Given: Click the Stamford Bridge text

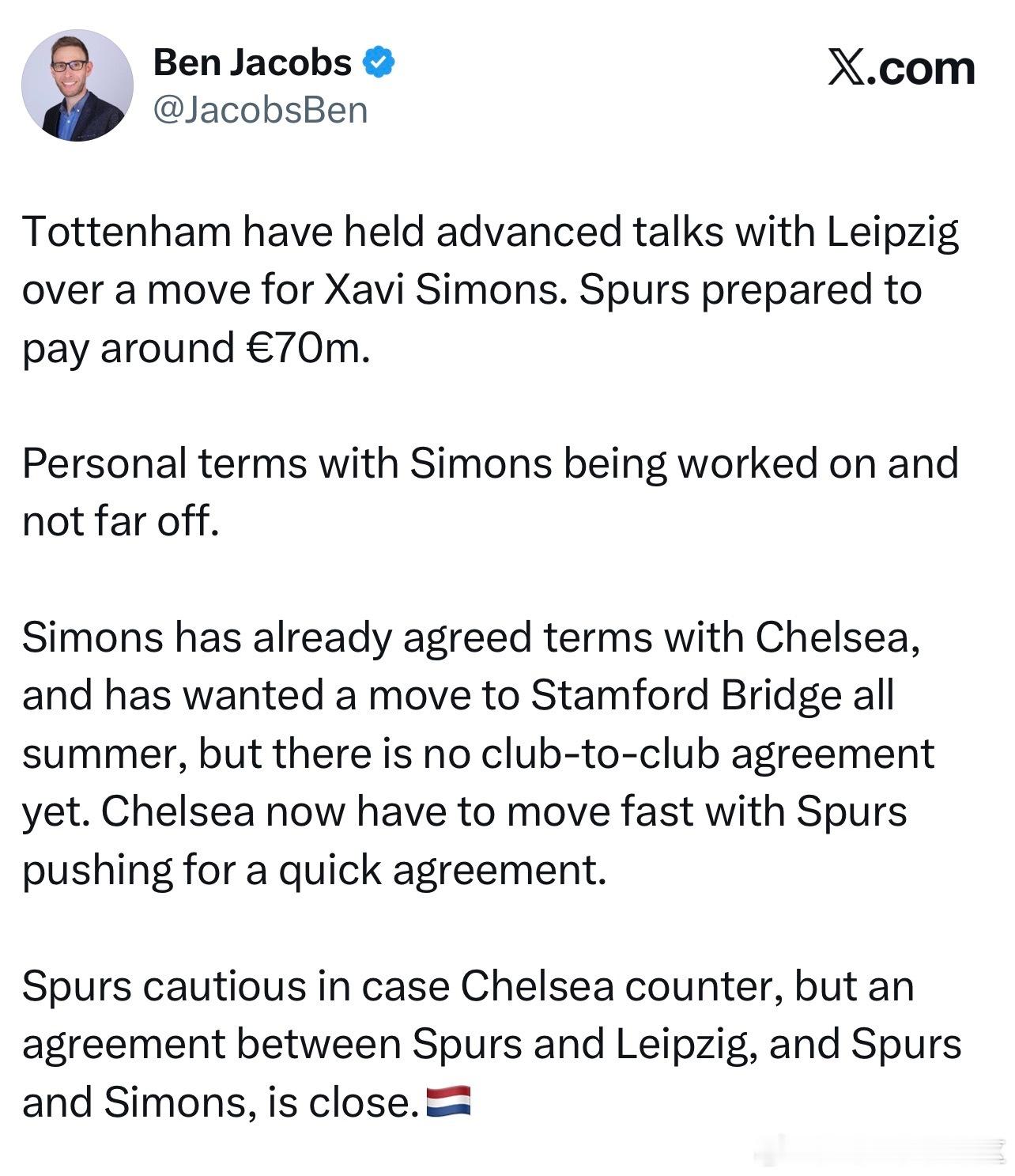Looking at the screenshot, I should (x=685, y=696).
